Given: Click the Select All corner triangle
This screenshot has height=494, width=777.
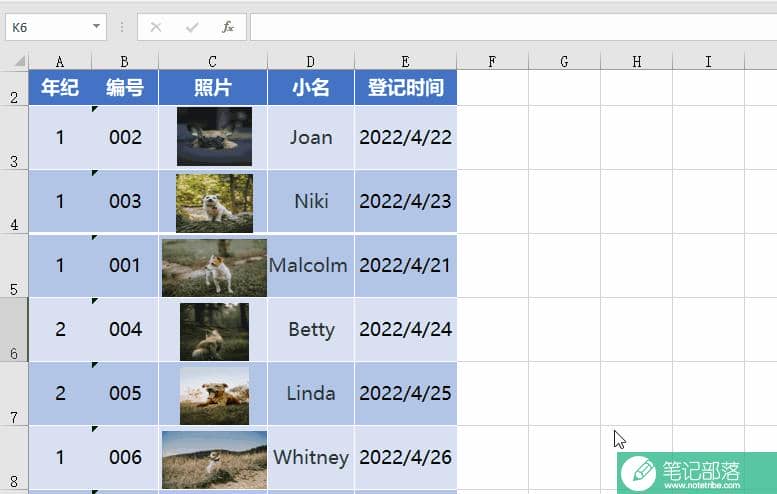Looking at the screenshot, I should point(19,61).
